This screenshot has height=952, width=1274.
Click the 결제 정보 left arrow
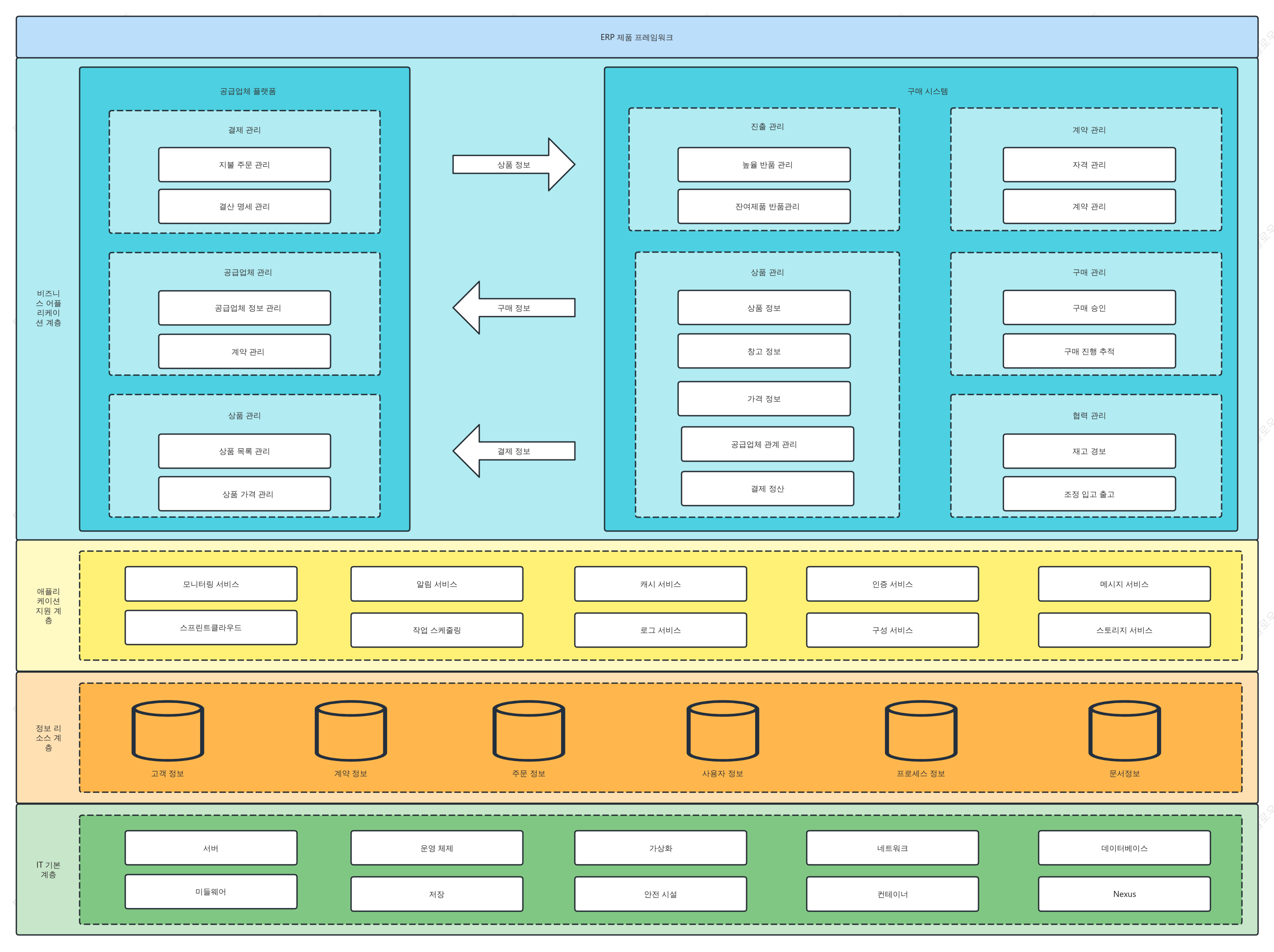point(514,451)
